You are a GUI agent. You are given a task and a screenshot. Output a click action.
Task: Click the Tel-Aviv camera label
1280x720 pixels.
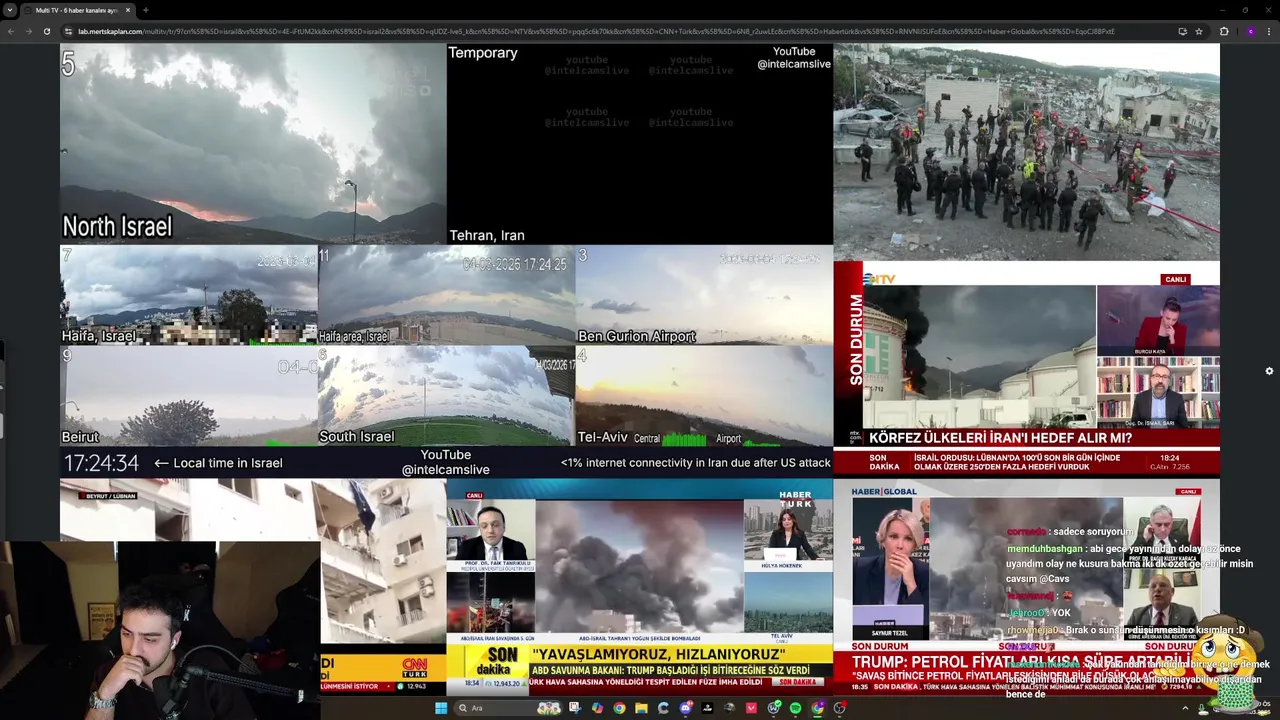point(601,437)
